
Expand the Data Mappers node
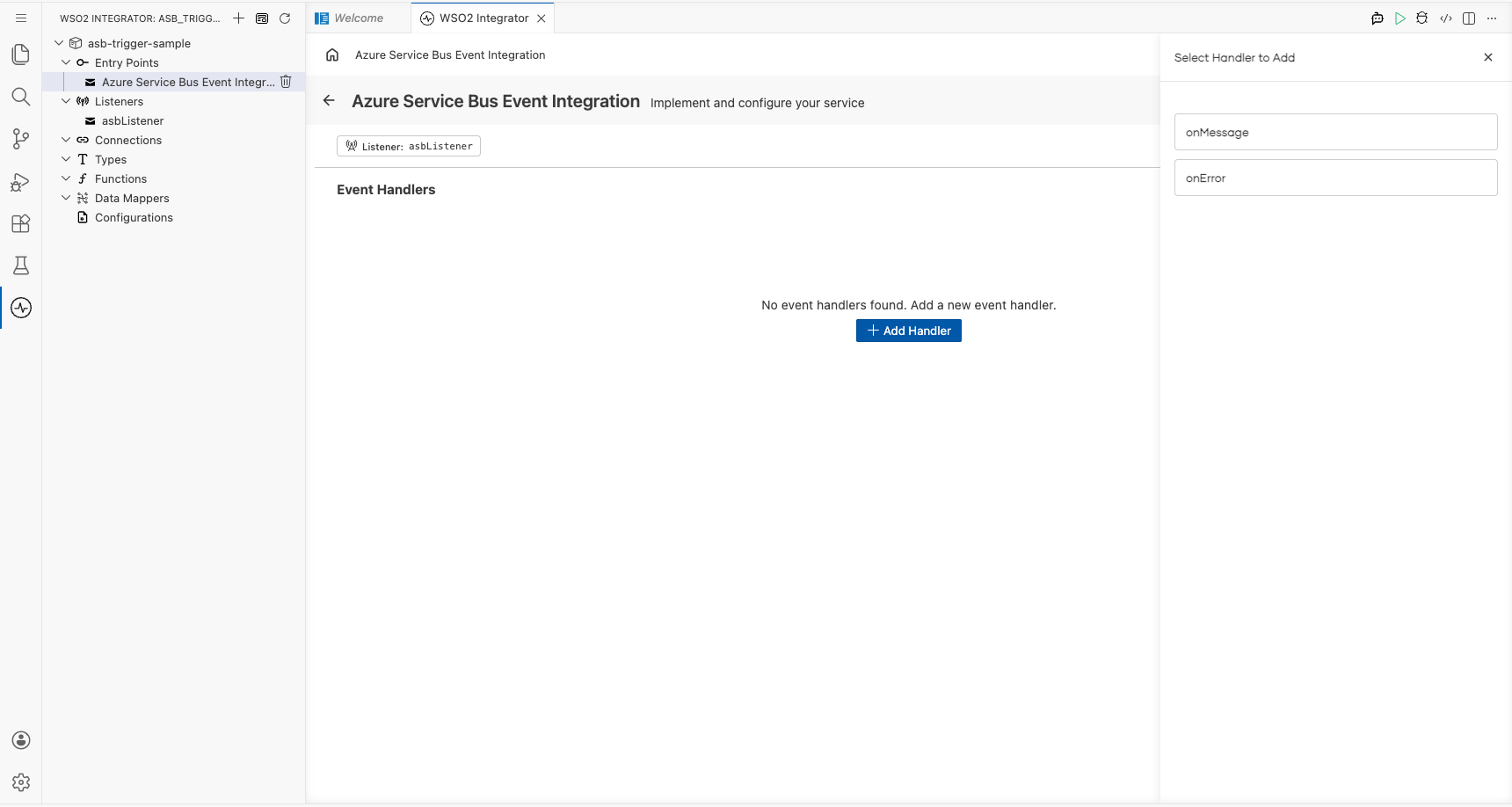[x=66, y=198]
